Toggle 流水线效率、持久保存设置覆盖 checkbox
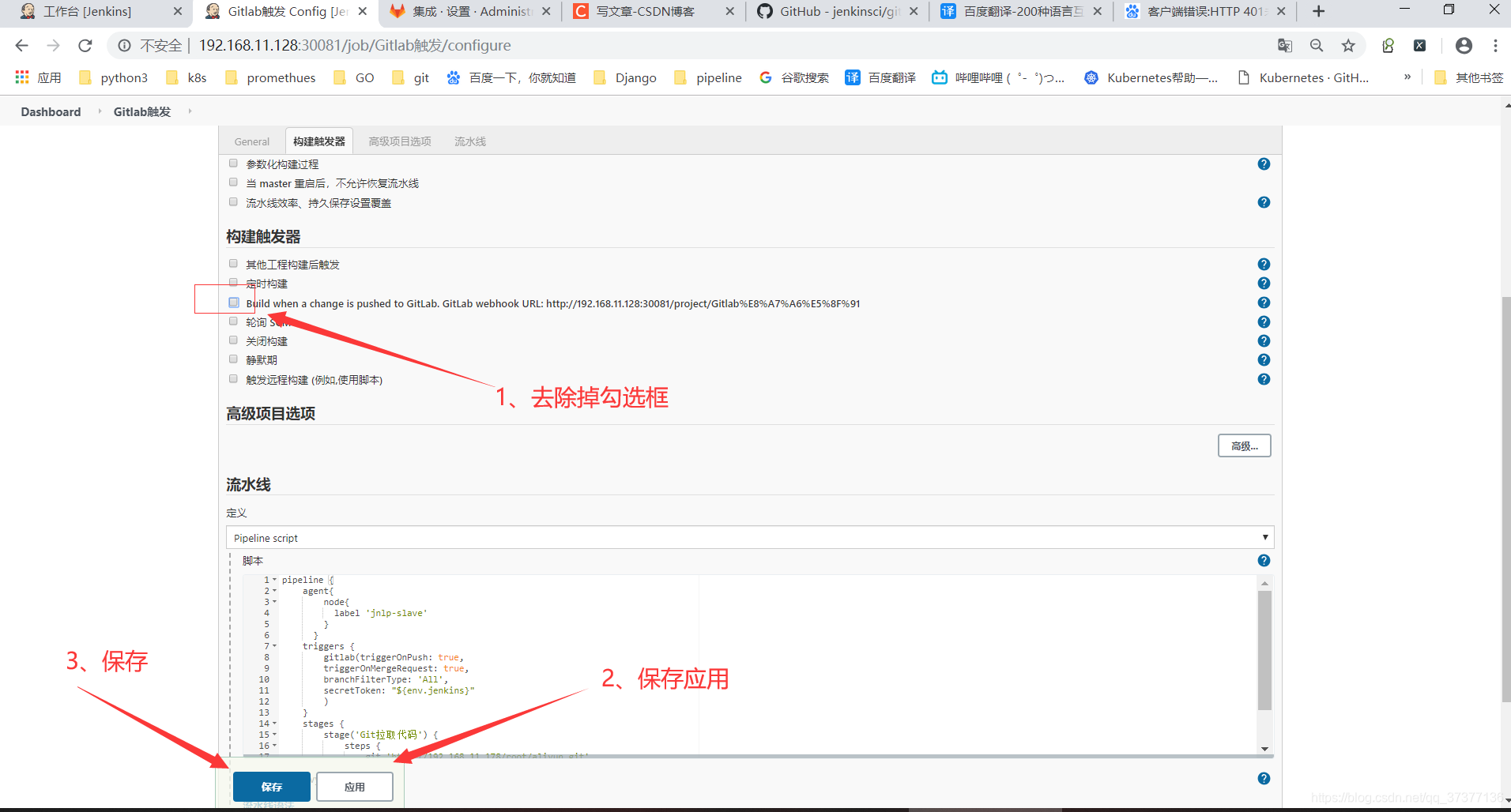The height and width of the screenshot is (812, 1511). 233,202
